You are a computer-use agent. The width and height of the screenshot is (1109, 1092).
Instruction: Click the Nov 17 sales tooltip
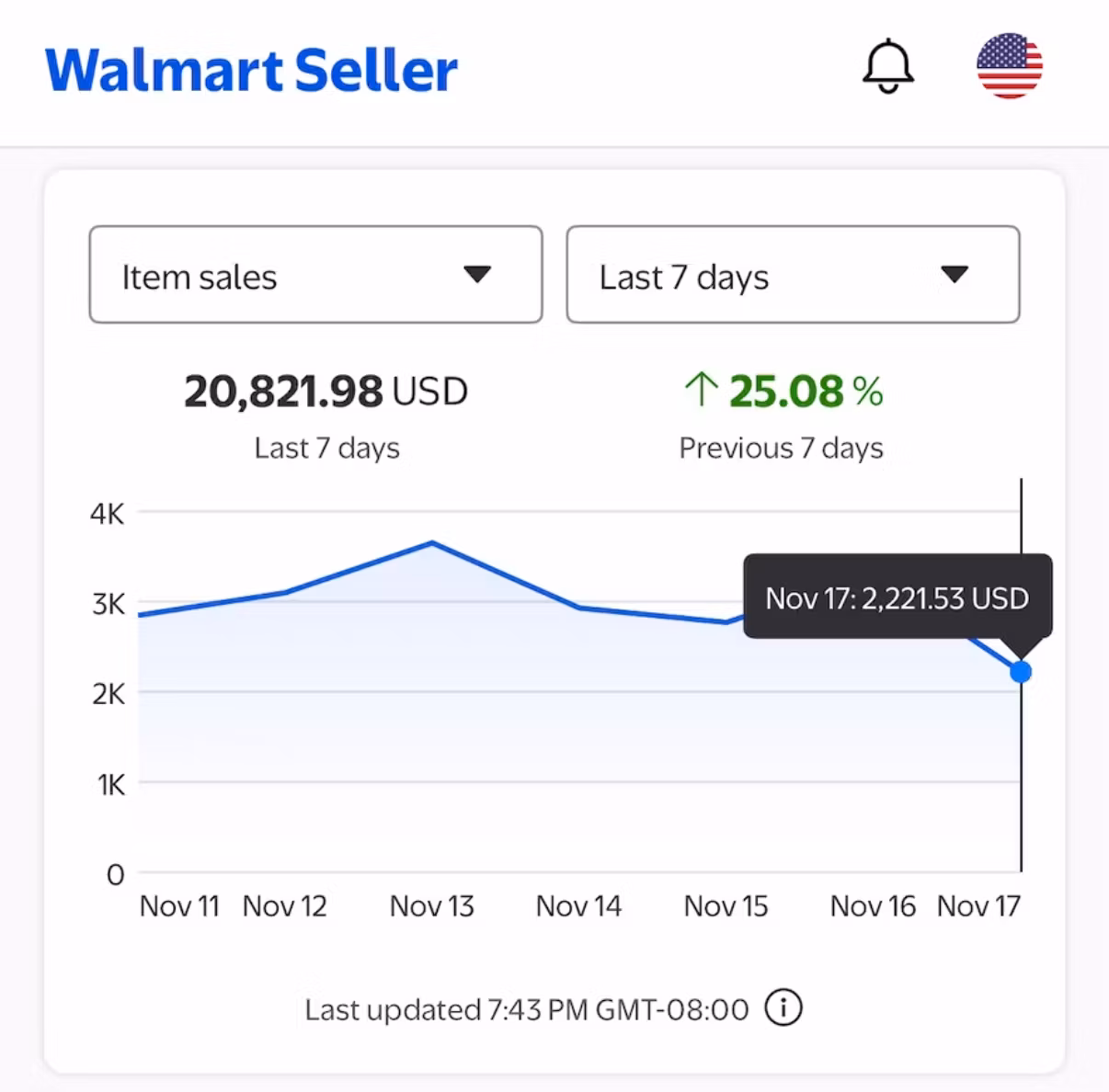[x=897, y=598]
